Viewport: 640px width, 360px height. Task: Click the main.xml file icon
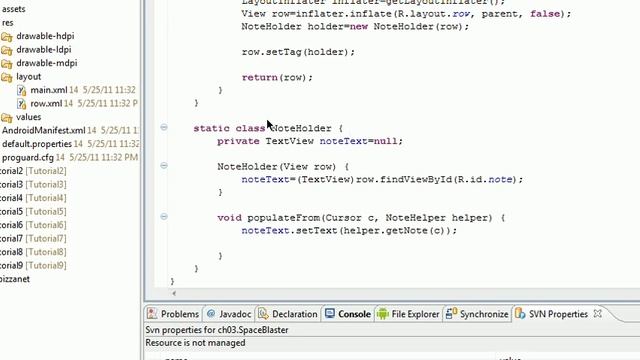[x=22, y=90]
